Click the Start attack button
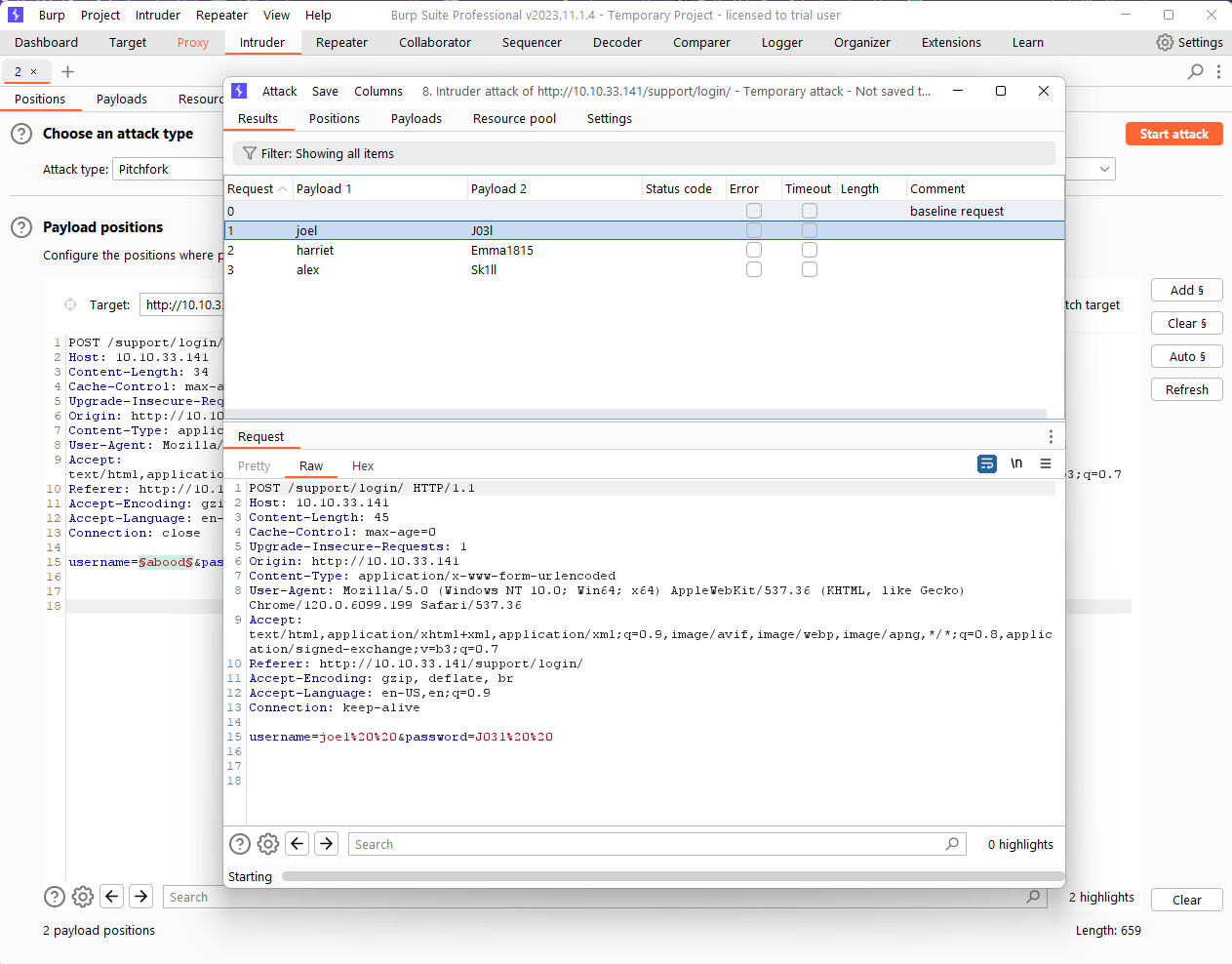This screenshot has width=1232, height=964. click(x=1174, y=134)
